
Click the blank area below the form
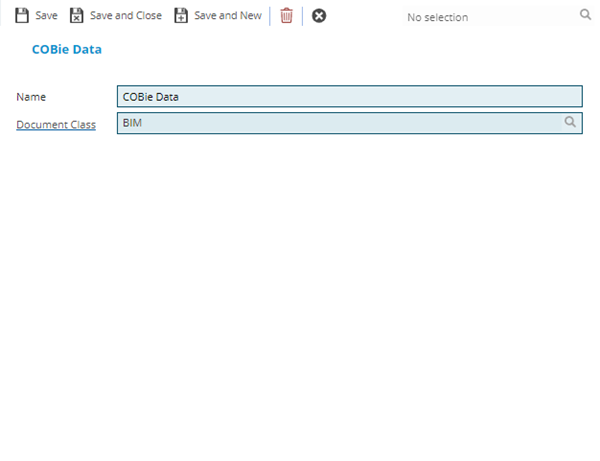pyautogui.click(x=300, y=300)
